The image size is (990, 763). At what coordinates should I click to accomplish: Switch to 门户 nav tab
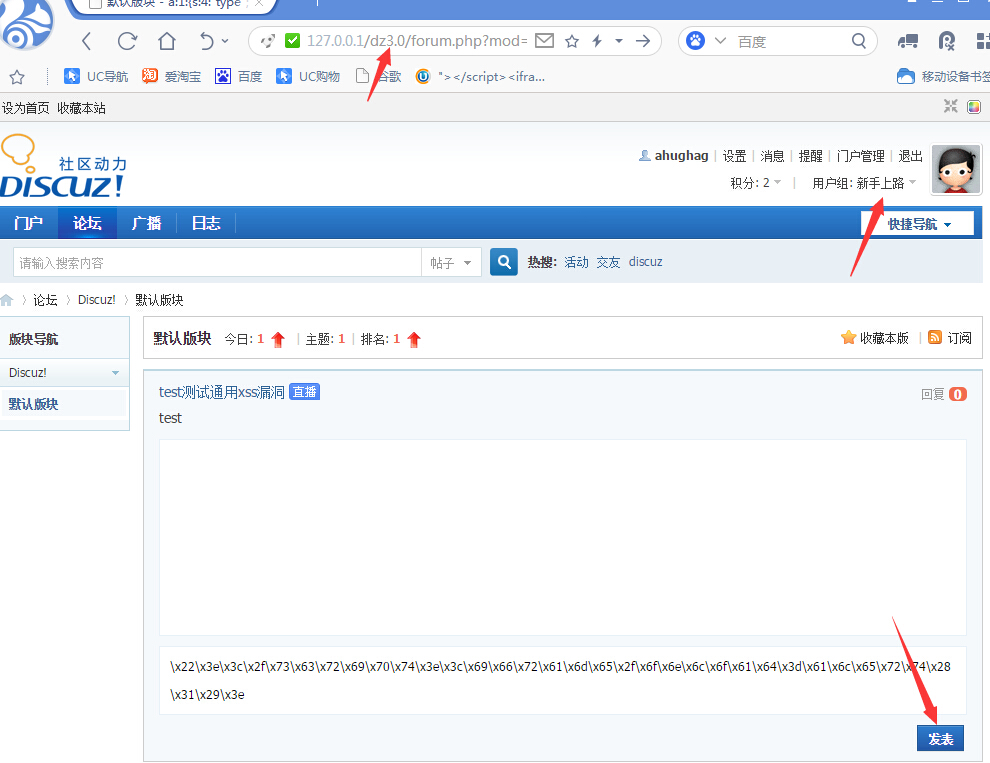[x=28, y=223]
